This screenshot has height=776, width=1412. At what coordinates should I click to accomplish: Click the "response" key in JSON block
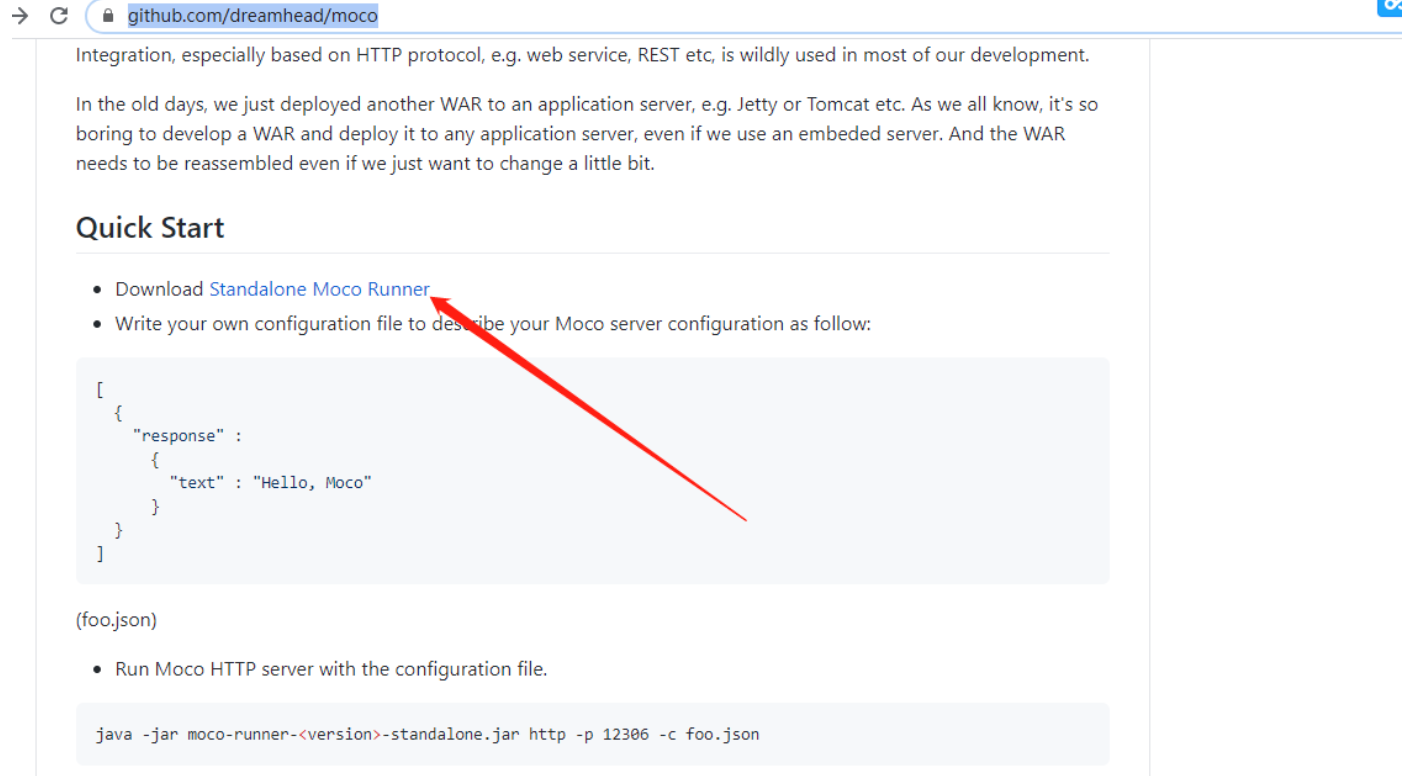pyautogui.click(x=179, y=436)
